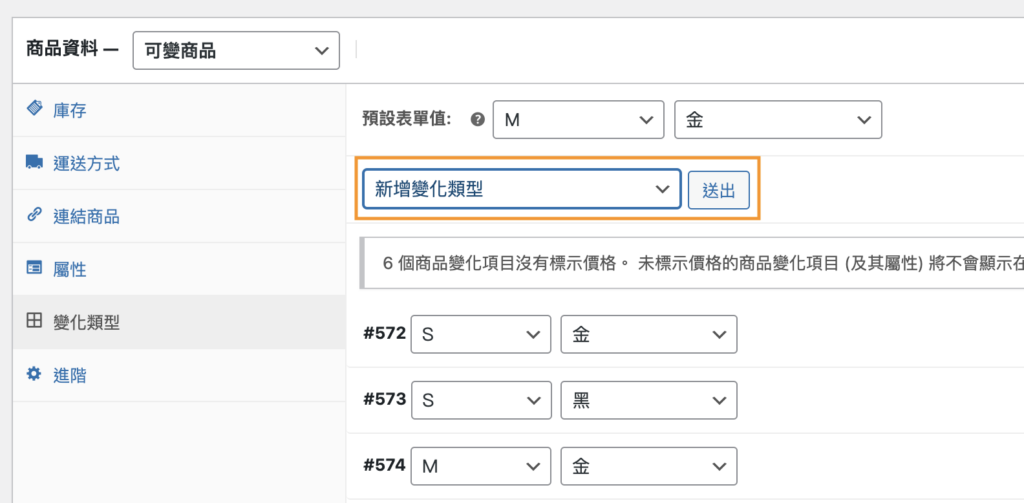Screen dimensions: 1024x503
Task: Switch to the 連結商品 tab
Action: click(x=179, y=216)
